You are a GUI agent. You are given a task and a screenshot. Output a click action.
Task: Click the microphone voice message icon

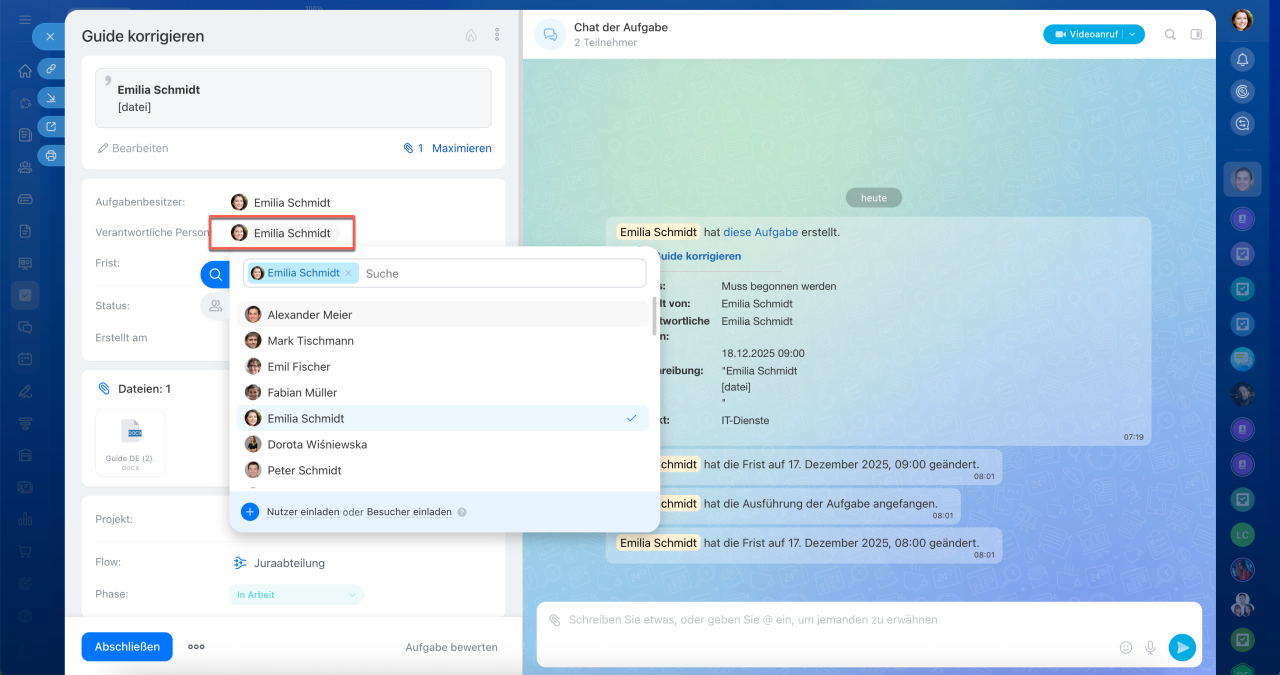1150,648
